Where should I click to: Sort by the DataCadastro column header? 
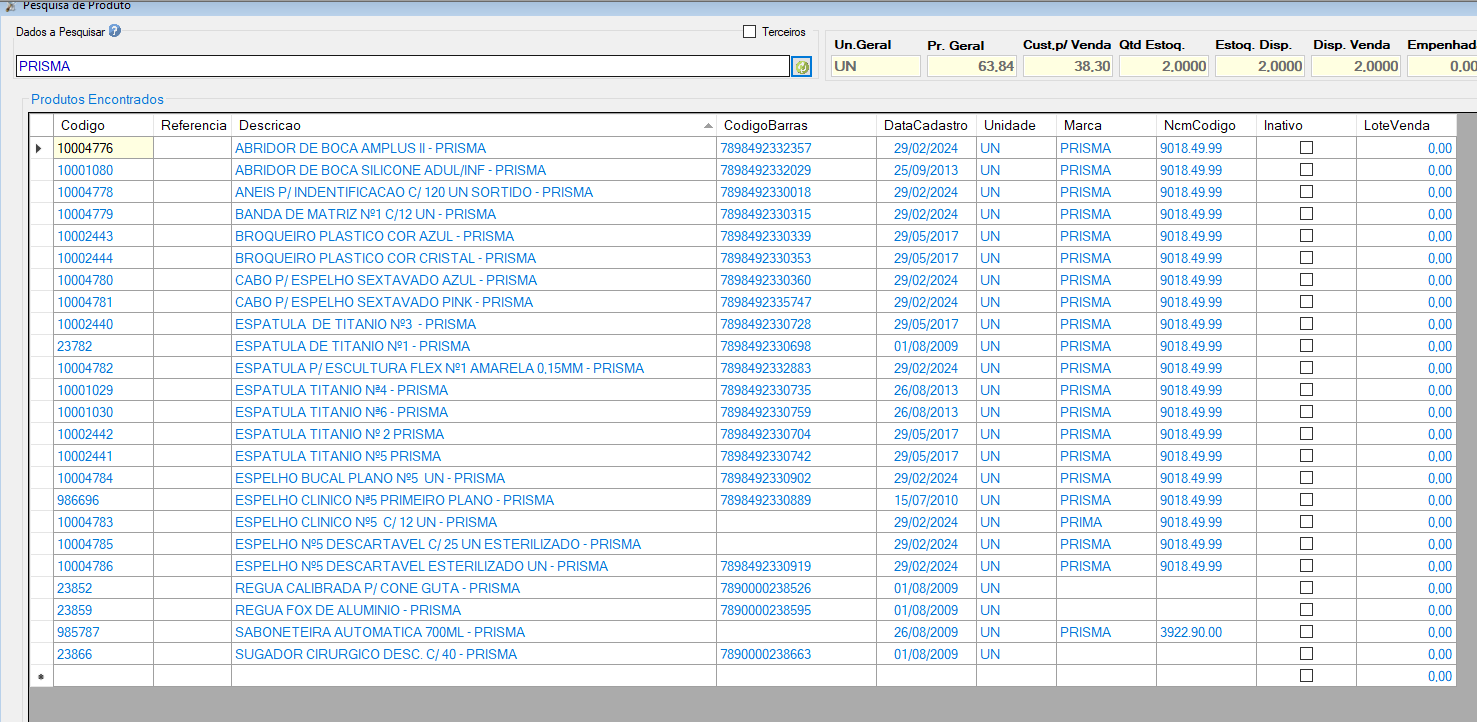point(926,125)
